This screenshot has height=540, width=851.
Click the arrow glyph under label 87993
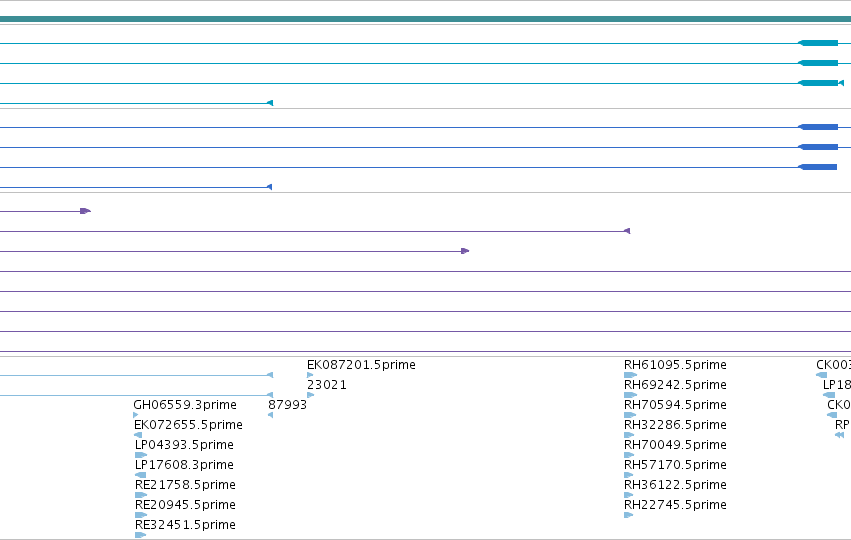[x=270, y=415]
